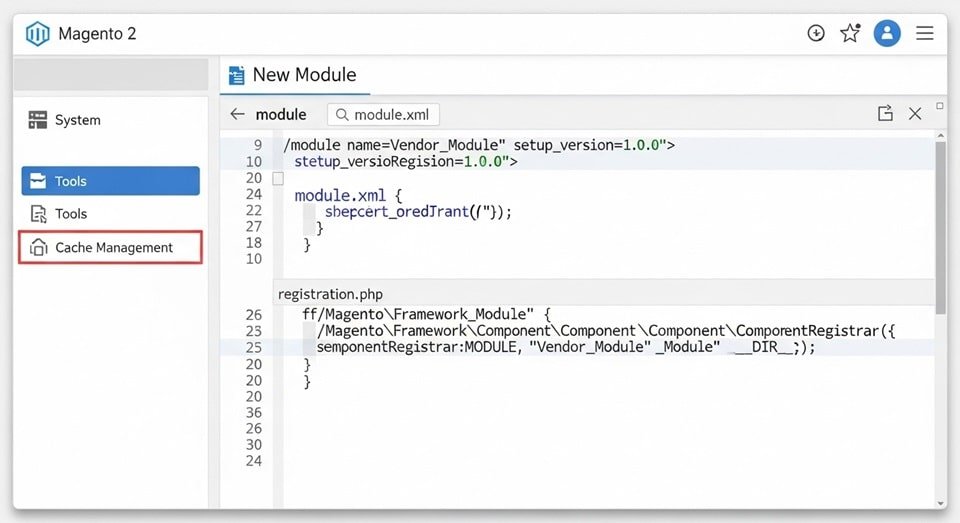This screenshot has width=960, height=523.
Task: Click the module.xml search field
Action: (x=383, y=115)
